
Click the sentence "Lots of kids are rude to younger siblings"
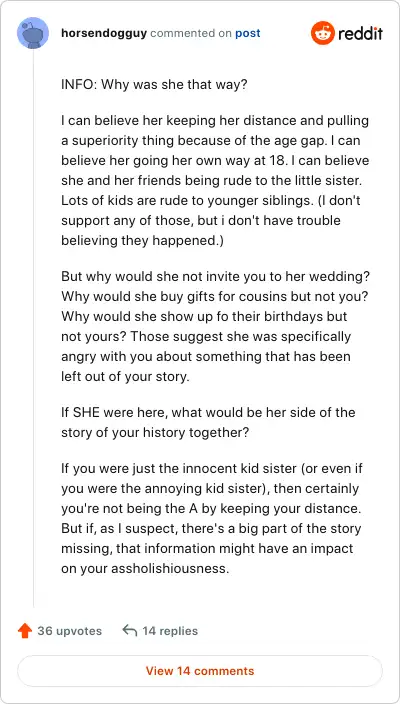tap(185, 200)
